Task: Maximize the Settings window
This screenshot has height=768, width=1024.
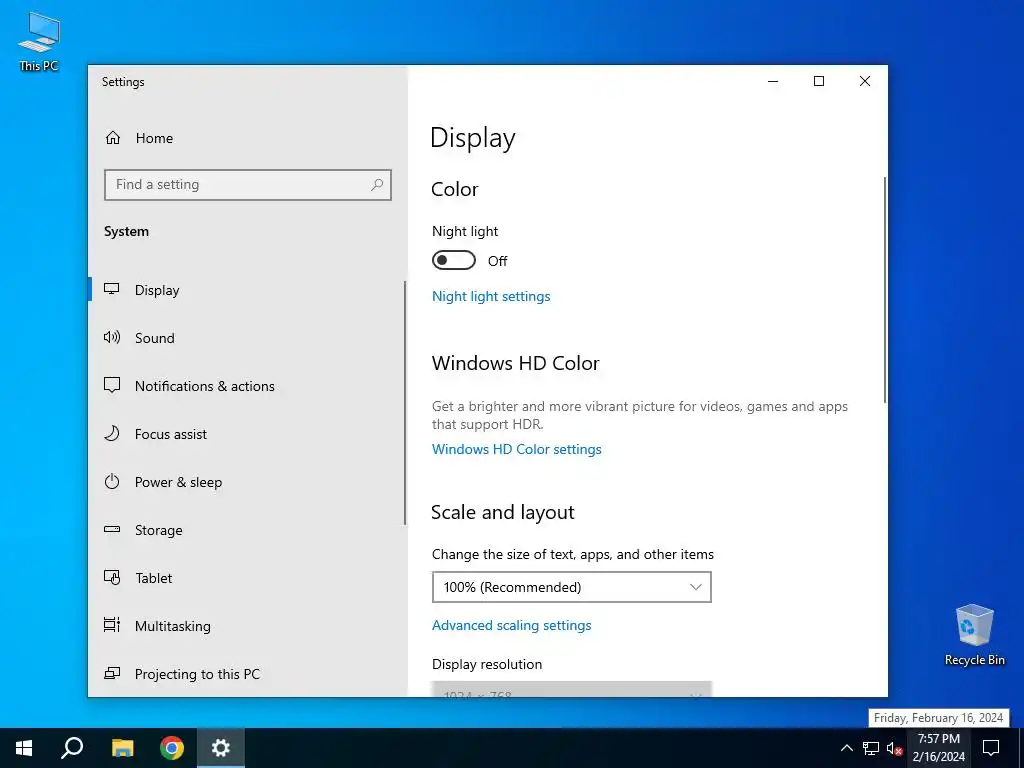Action: tap(819, 81)
